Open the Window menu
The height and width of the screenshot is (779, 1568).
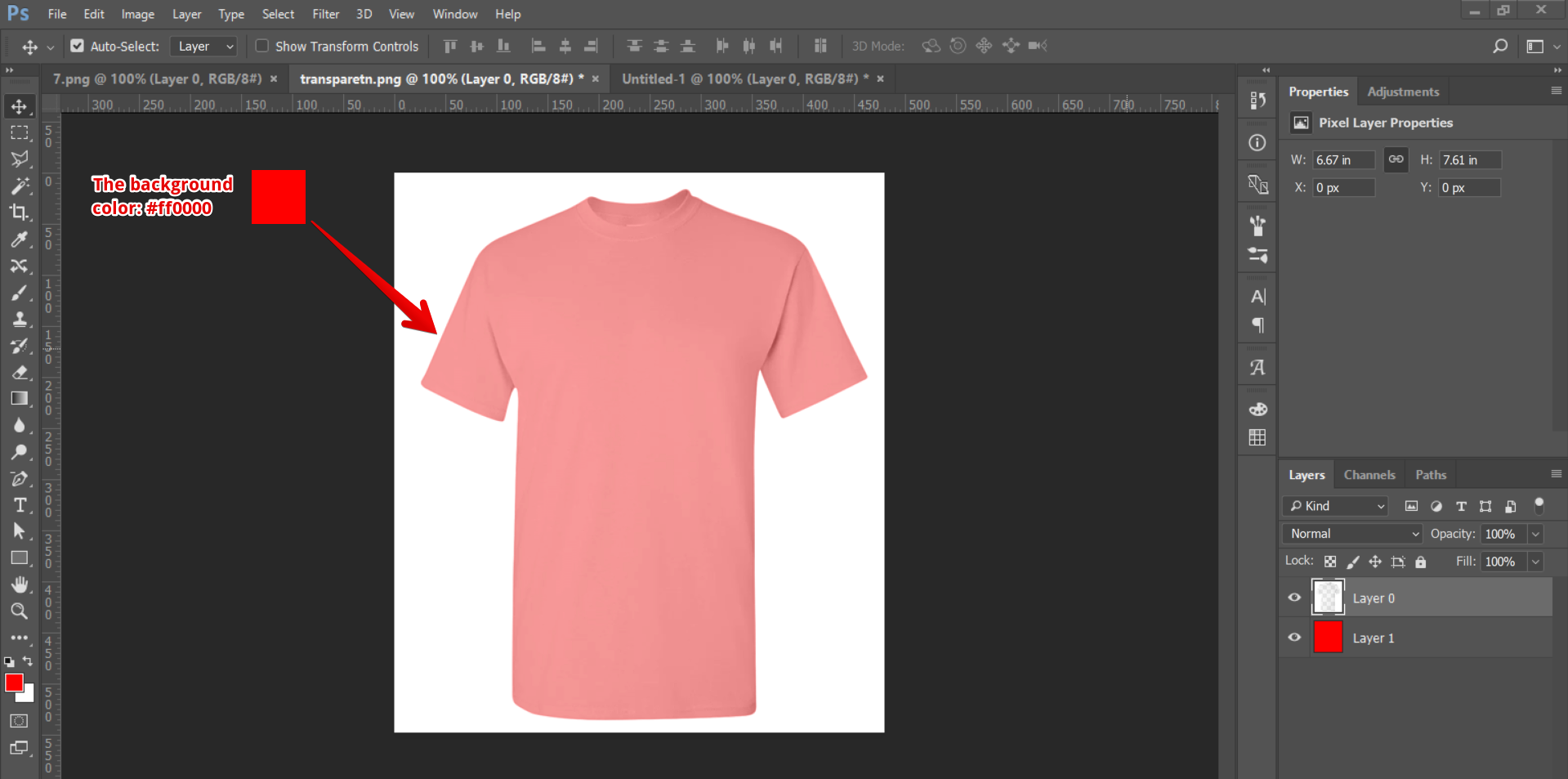(x=455, y=14)
